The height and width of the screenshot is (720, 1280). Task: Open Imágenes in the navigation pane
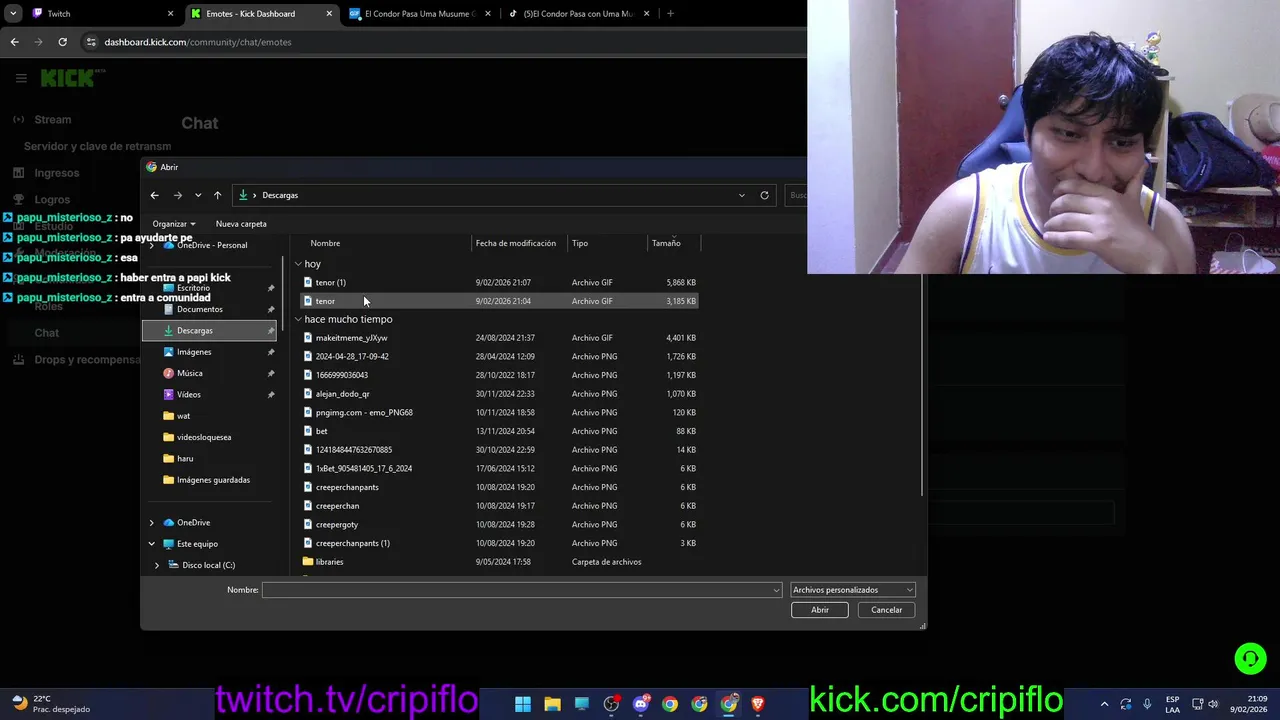coord(194,352)
